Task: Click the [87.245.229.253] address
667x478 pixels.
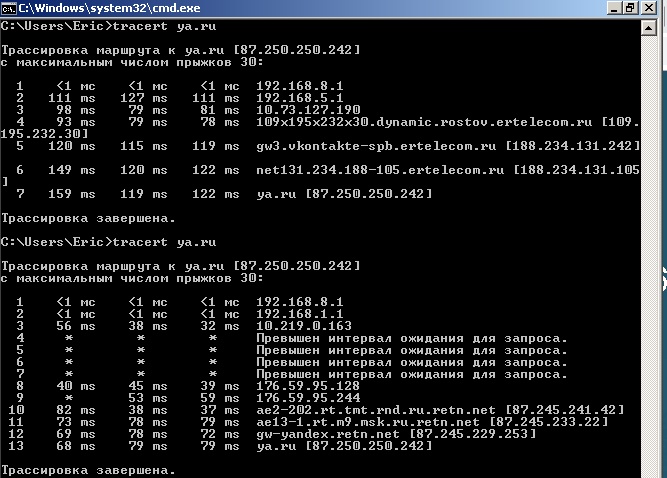Action: click(x=473, y=434)
